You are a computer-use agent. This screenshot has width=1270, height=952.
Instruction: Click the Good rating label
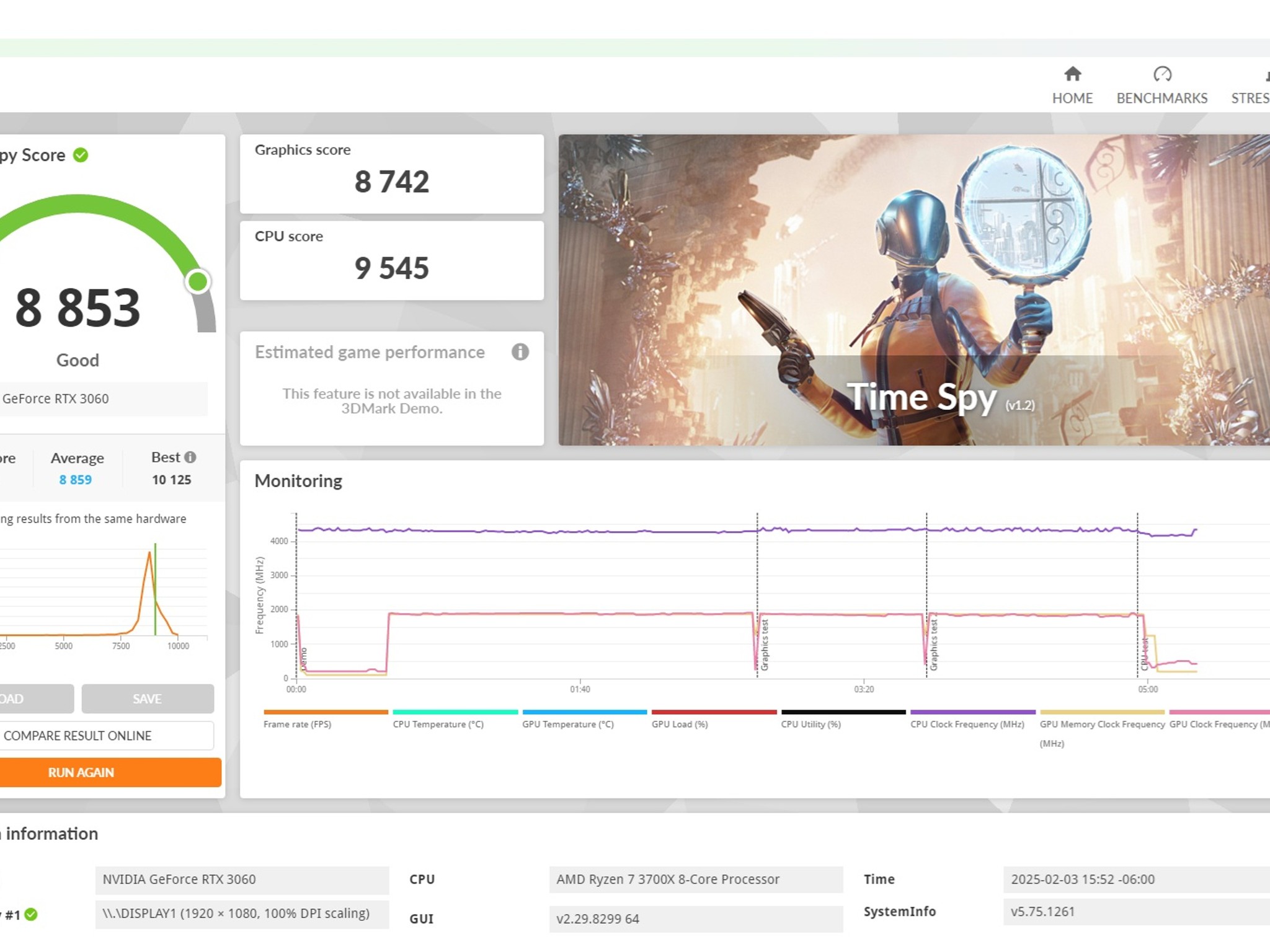78,360
